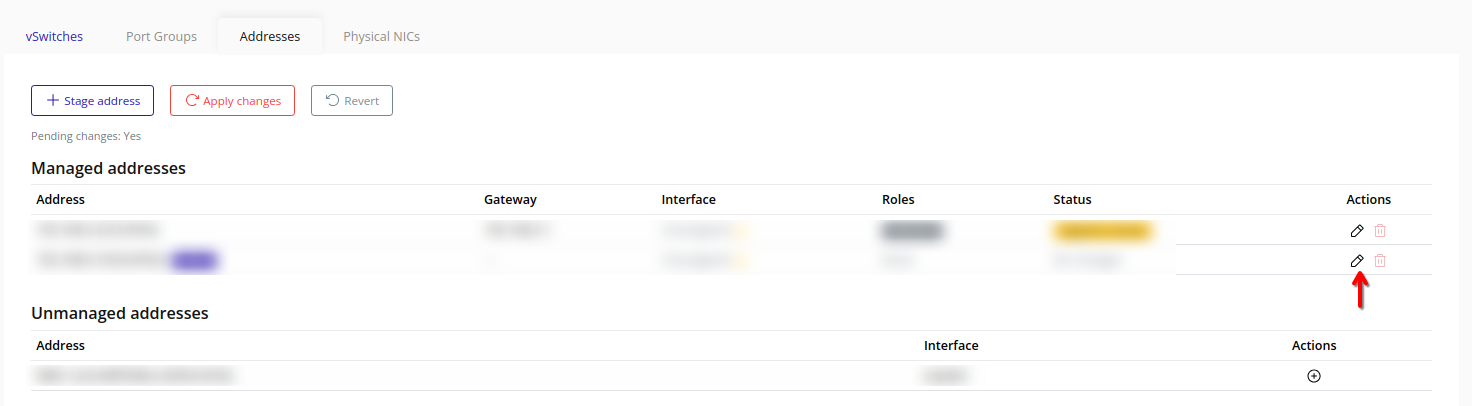This screenshot has height=406, width=1472.
Task: Click the Stage address button
Action: point(92,101)
